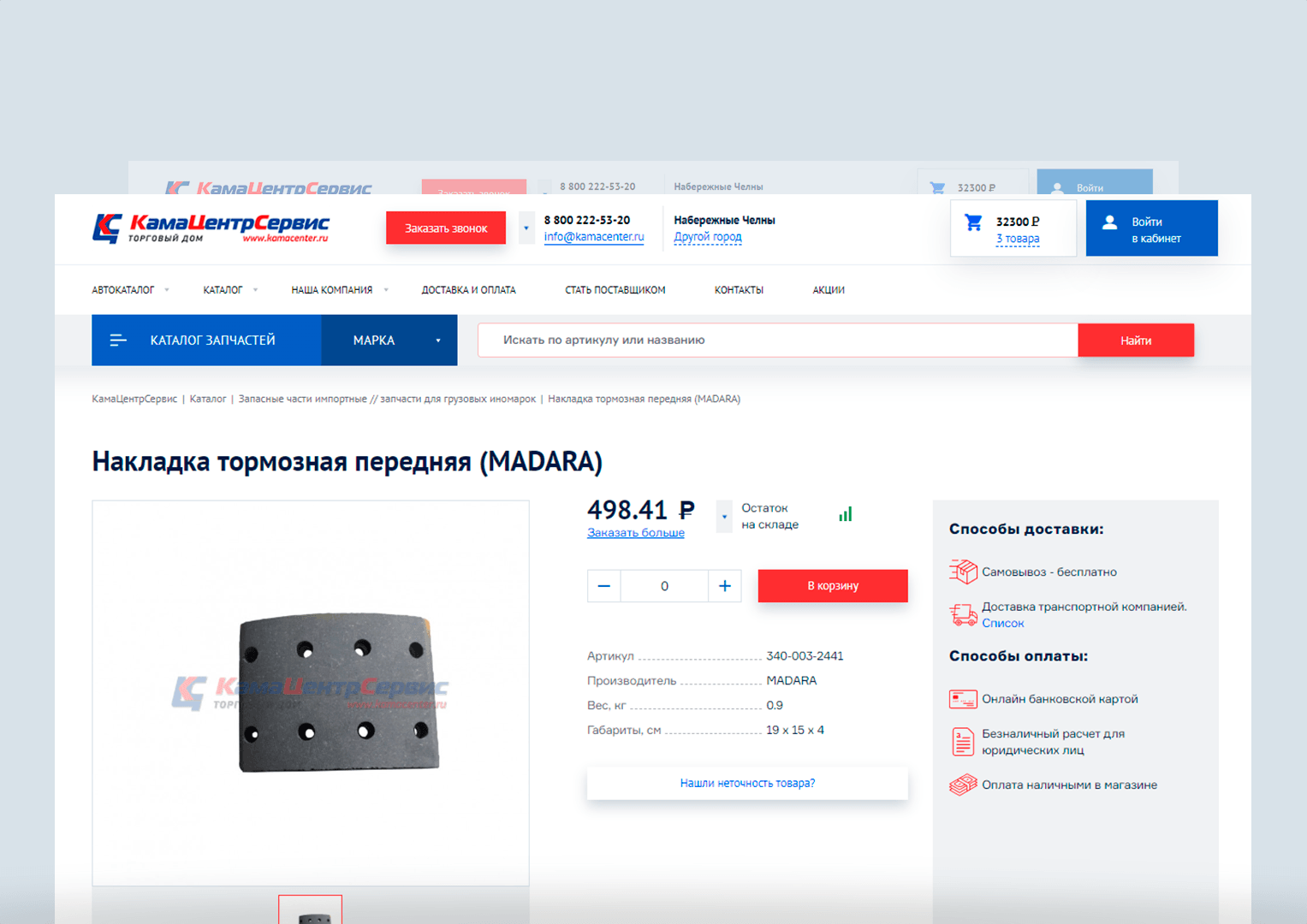The height and width of the screenshot is (924, 1307).
Task: Expand the Марка dropdown
Action: (389, 341)
